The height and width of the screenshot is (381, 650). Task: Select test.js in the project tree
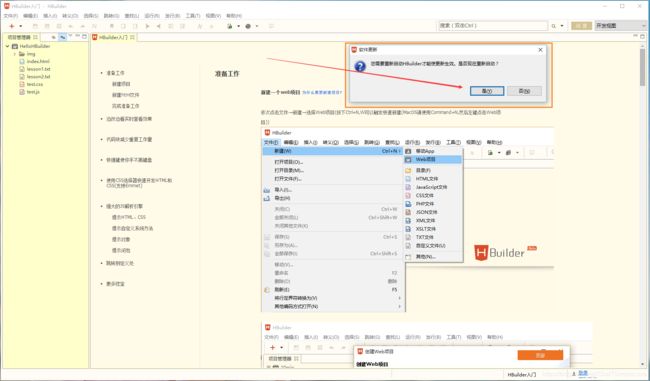click(x=33, y=92)
